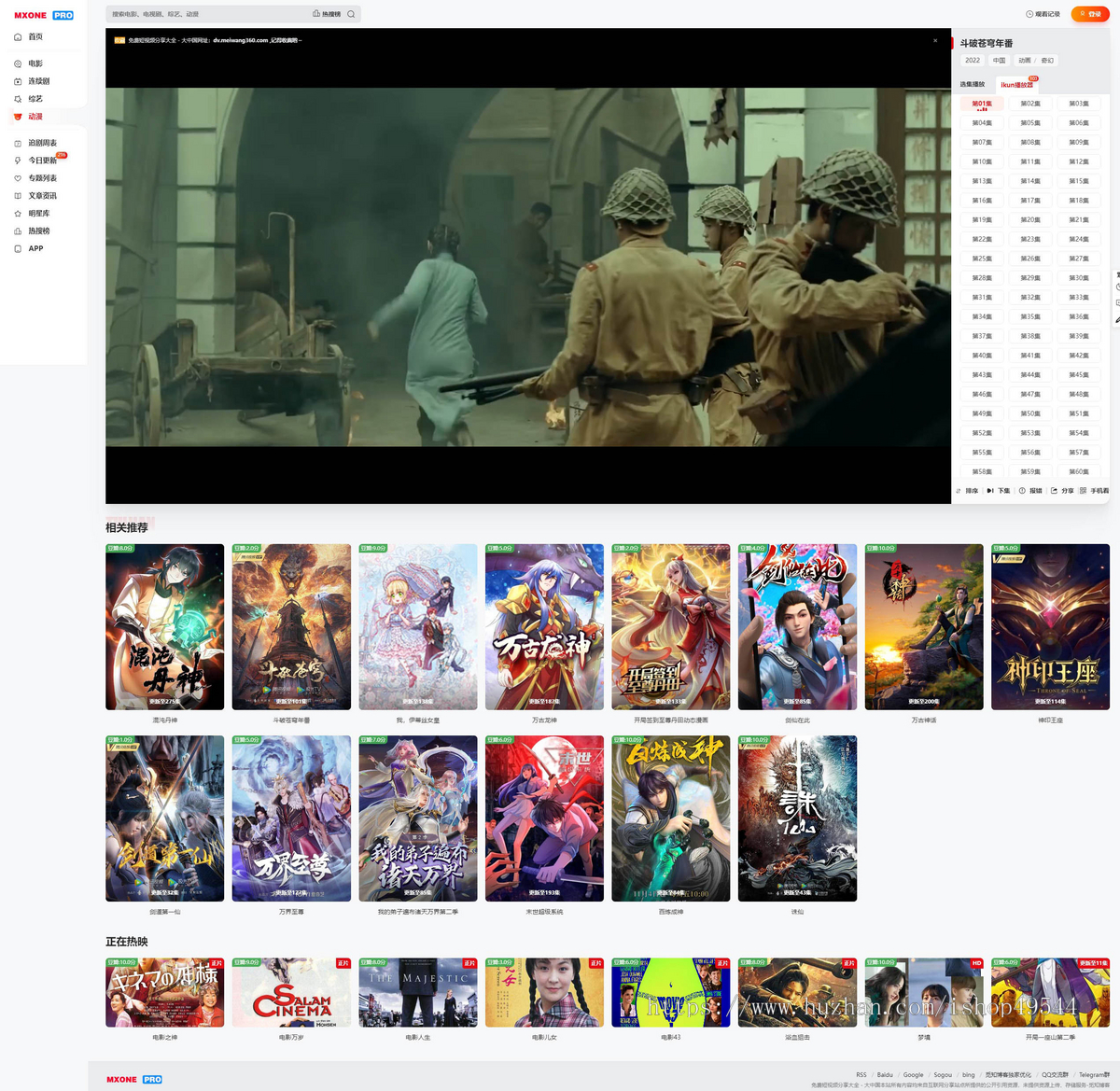Go to the 电影 movies section
Image resolution: width=1120 pixels, height=1091 pixels.
tap(29, 63)
